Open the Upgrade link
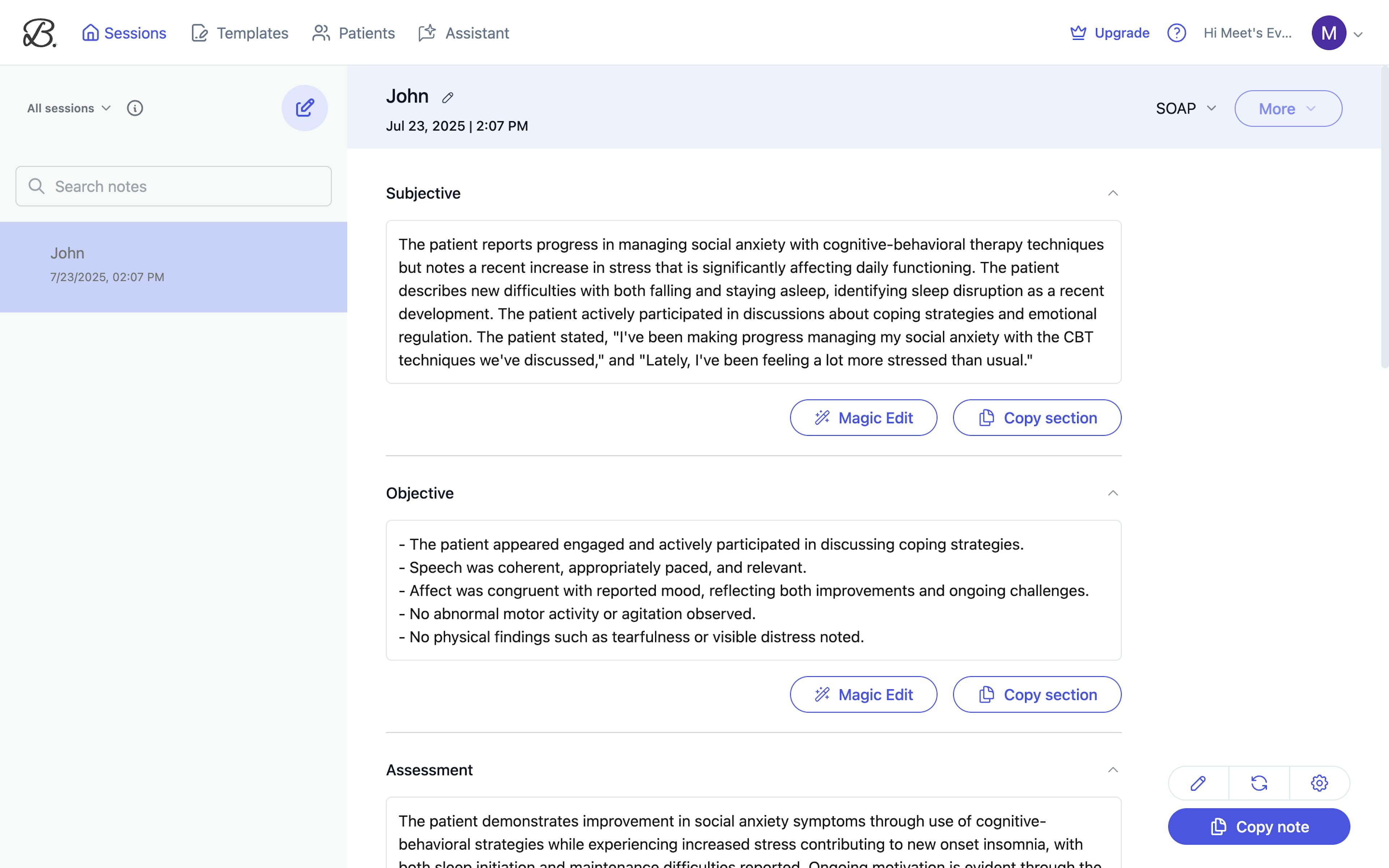 (1109, 33)
